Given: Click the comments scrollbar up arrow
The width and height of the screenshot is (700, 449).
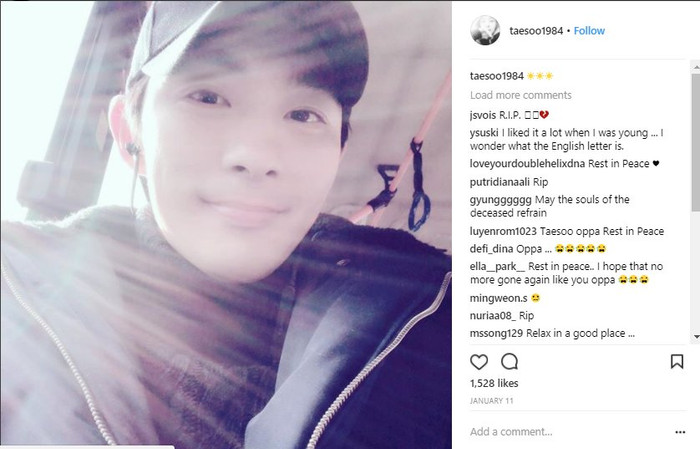Looking at the screenshot, I should pos(696,67).
